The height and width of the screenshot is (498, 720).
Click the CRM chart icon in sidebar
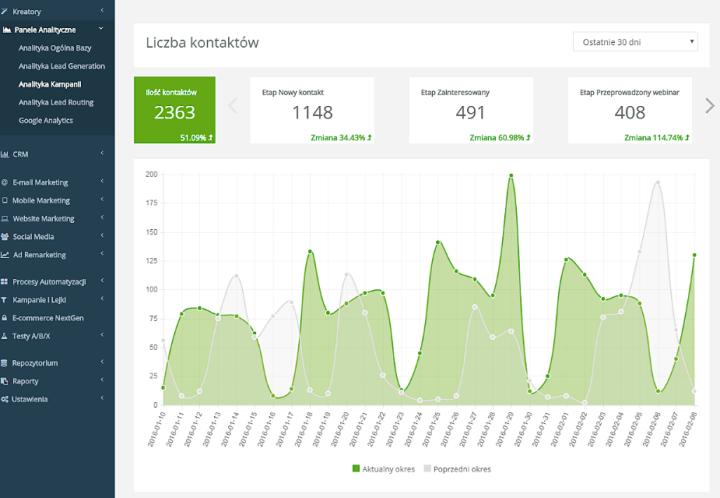coord(5,154)
